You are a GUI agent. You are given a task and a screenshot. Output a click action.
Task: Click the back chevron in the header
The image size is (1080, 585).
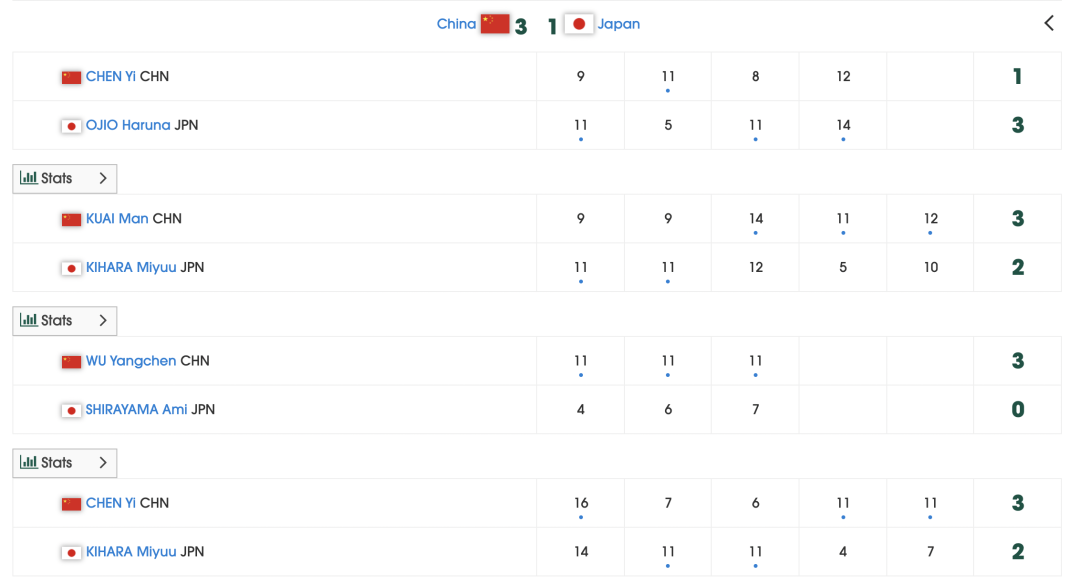point(1048,23)
